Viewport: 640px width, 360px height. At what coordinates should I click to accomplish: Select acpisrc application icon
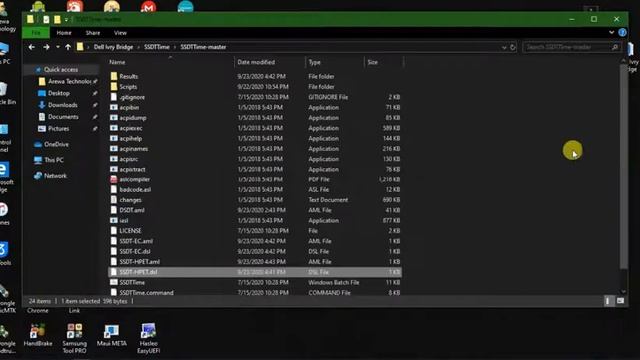pyautogui.click(x=114, y=159)
